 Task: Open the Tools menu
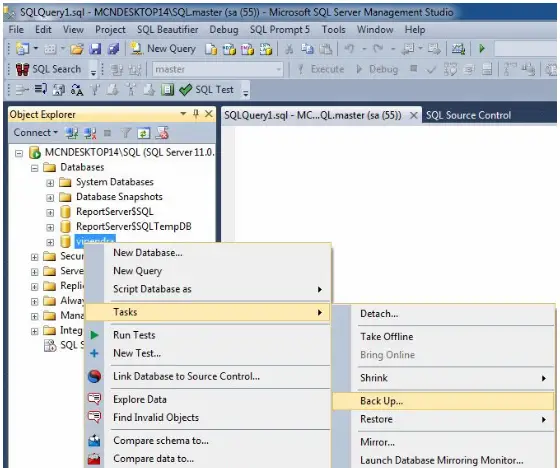coord(334,30)
